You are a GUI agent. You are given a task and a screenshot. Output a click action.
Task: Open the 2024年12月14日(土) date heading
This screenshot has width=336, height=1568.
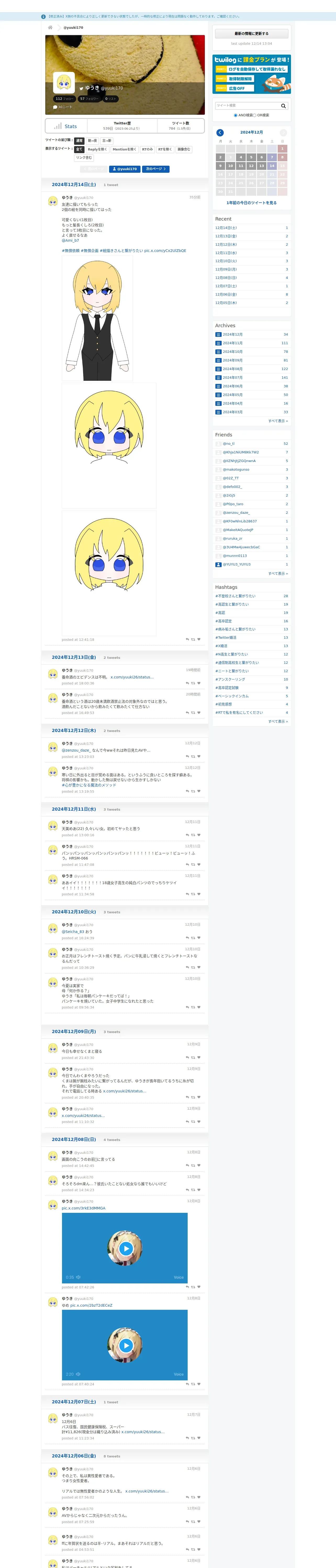click(x=74, y=185)
